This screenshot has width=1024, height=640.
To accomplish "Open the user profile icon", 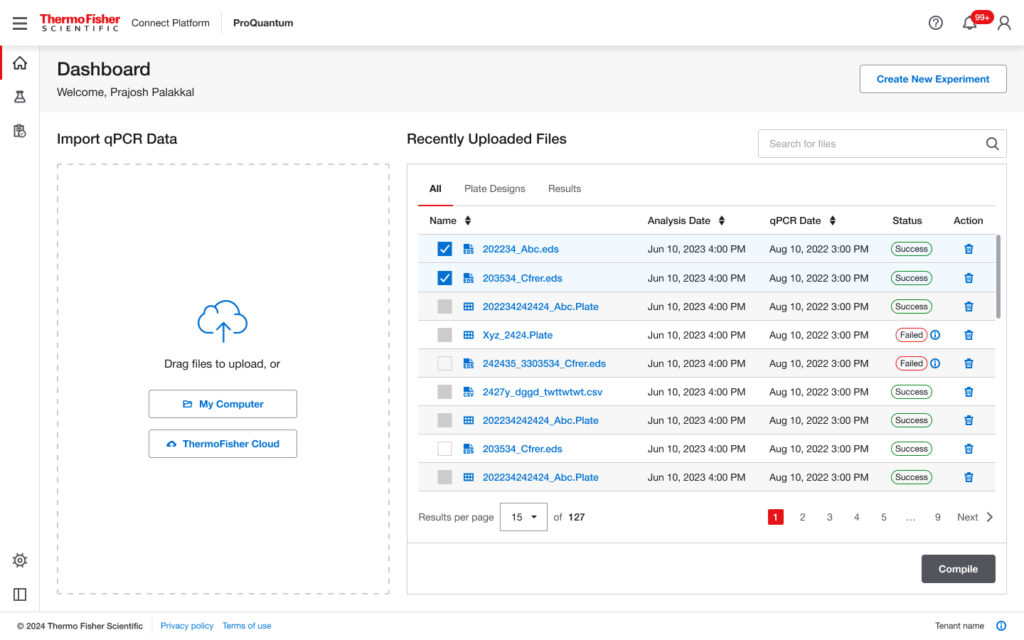I will coord(1004,23).
